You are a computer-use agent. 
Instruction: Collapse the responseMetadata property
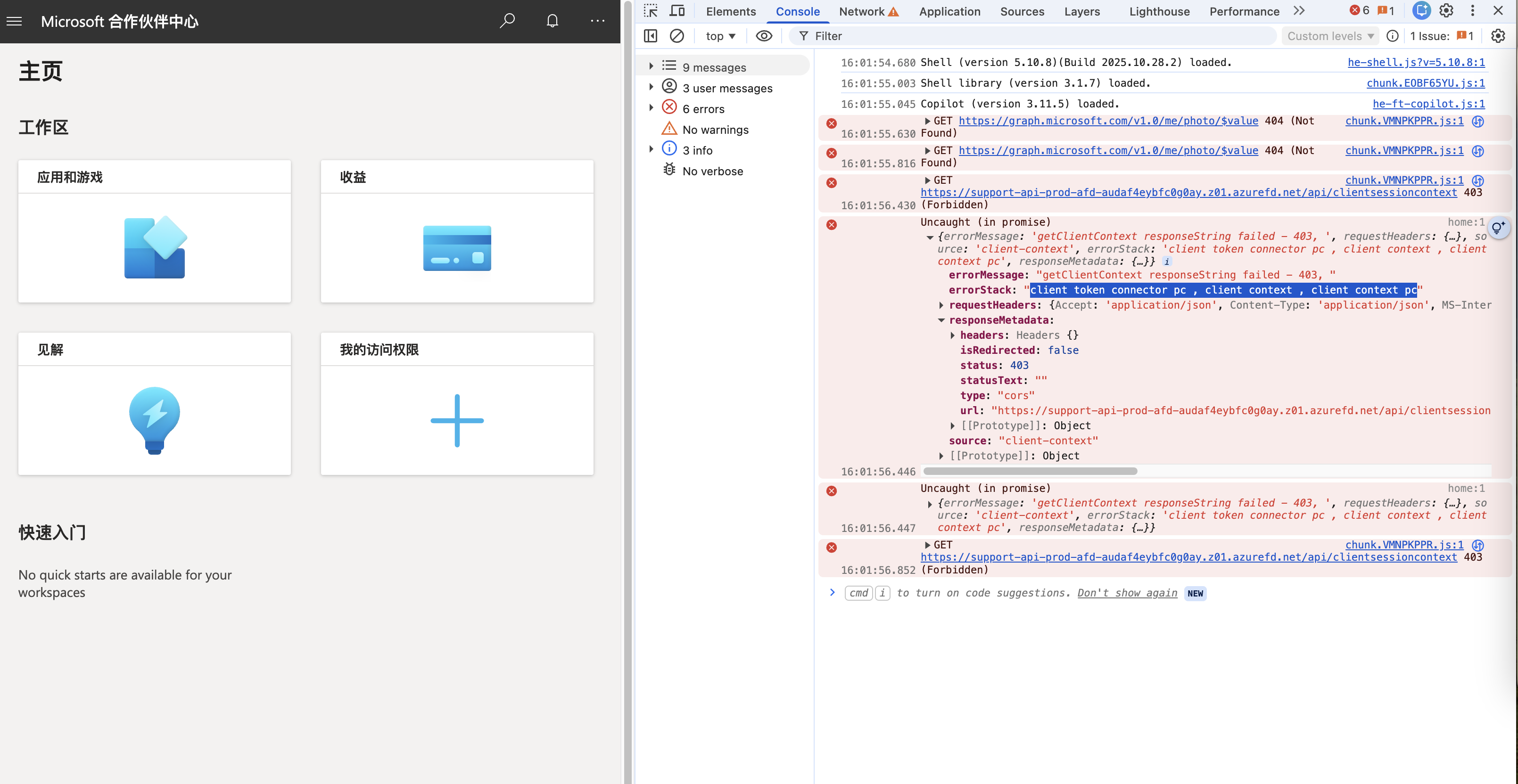941,320
